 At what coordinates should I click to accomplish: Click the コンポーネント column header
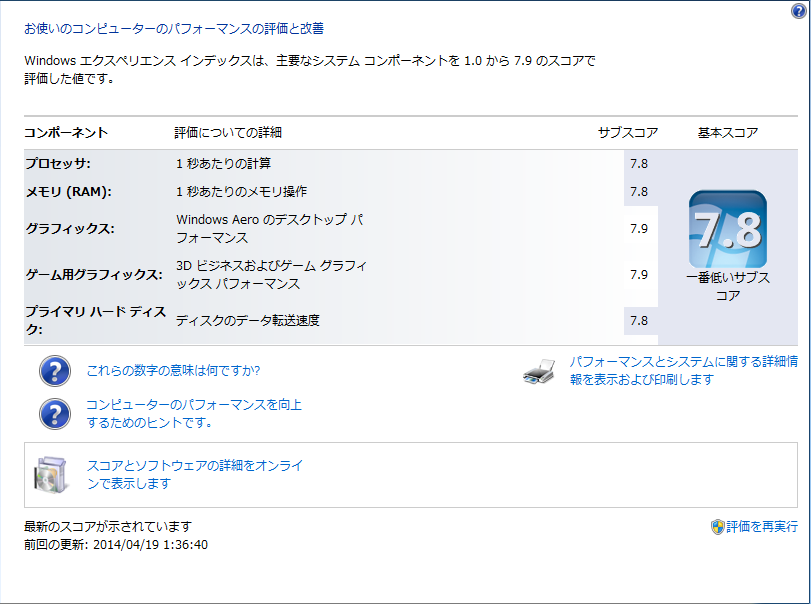66,133
